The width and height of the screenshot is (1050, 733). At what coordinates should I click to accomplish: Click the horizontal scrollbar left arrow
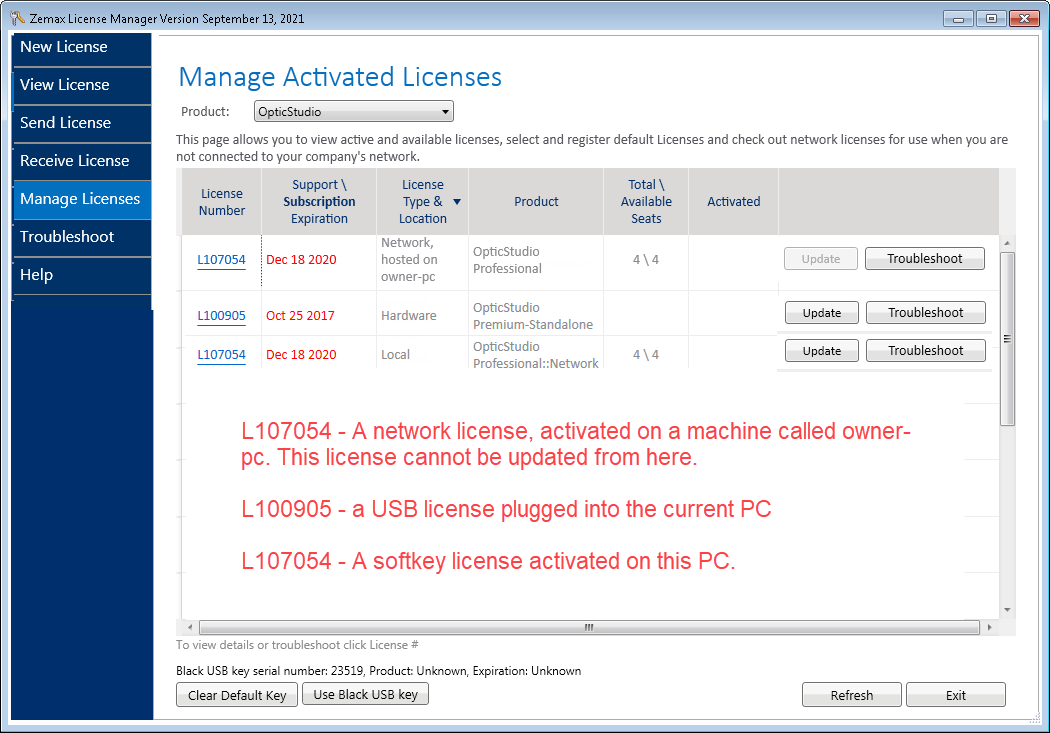tap(190, 627)
